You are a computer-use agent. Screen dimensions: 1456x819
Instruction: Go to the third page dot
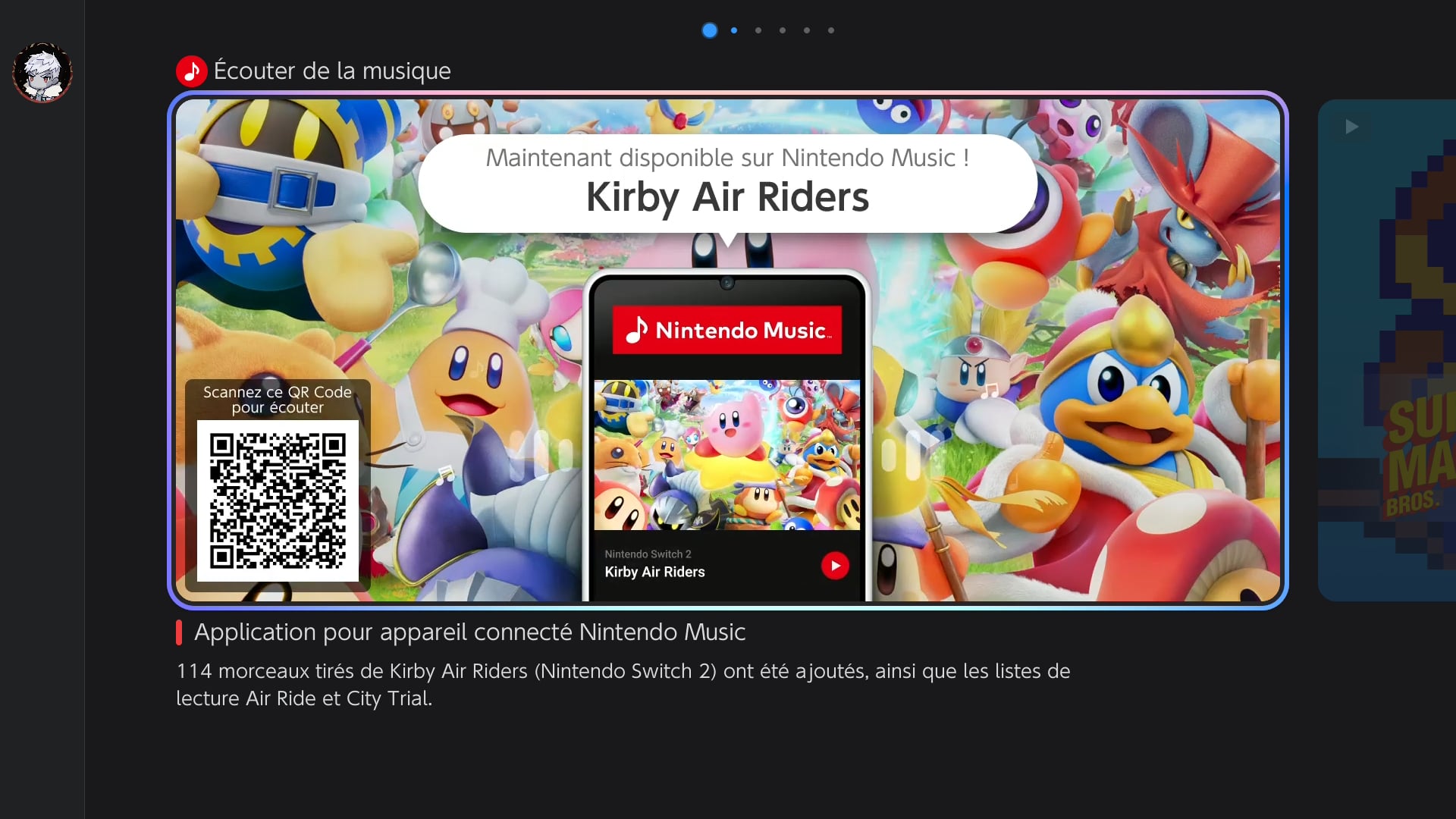click(758, 30)
